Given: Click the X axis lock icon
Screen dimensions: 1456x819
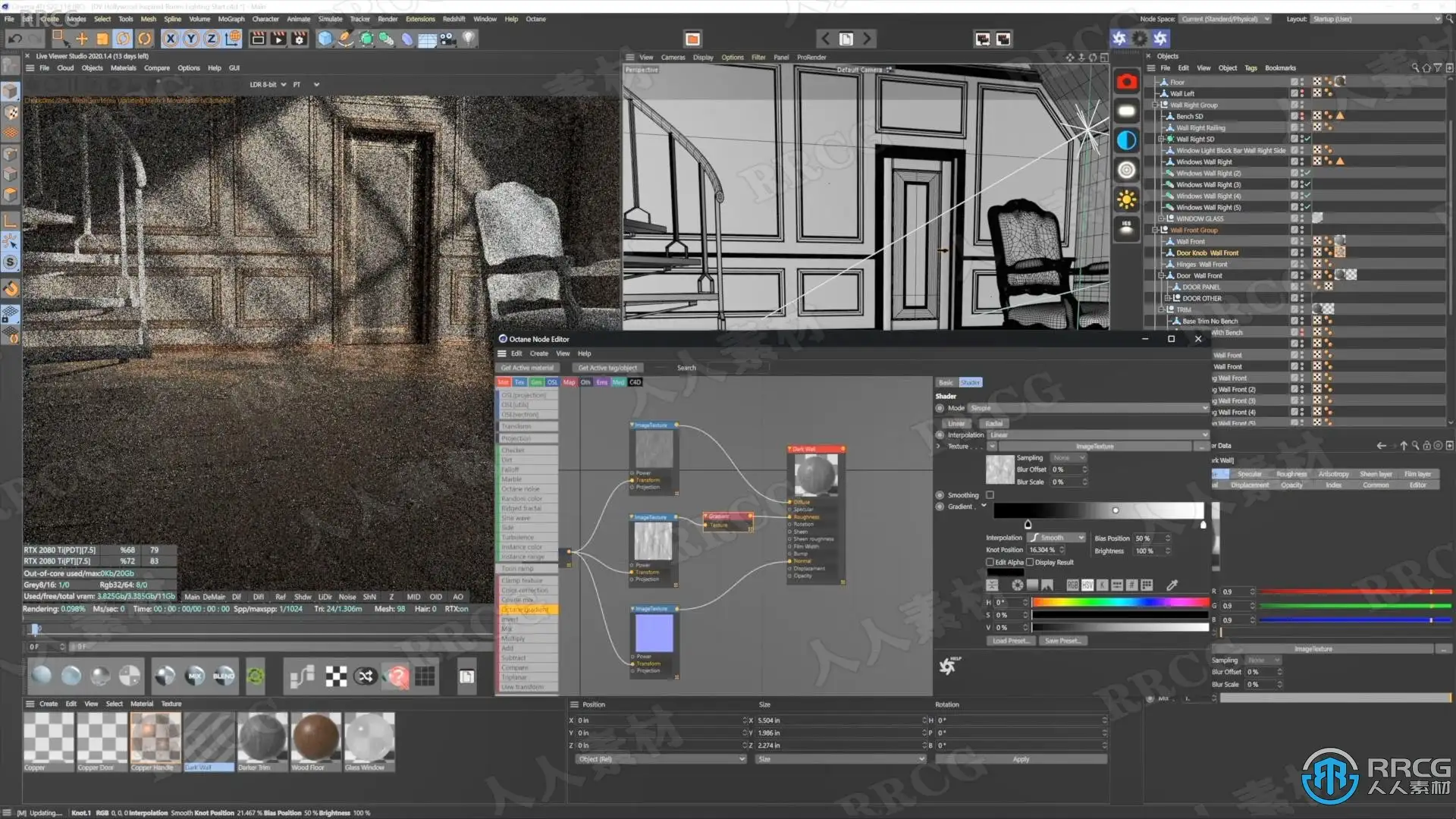Looking at the screenshot, I should pos(171,39).
